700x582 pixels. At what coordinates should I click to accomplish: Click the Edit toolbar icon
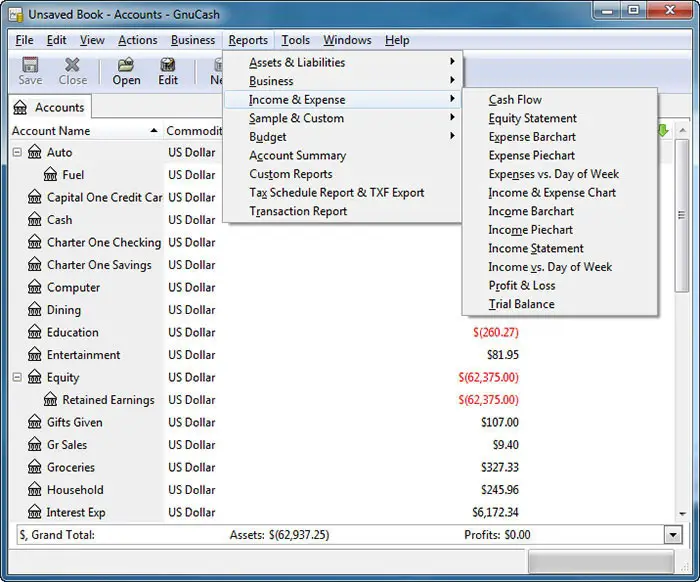(167, 65)
